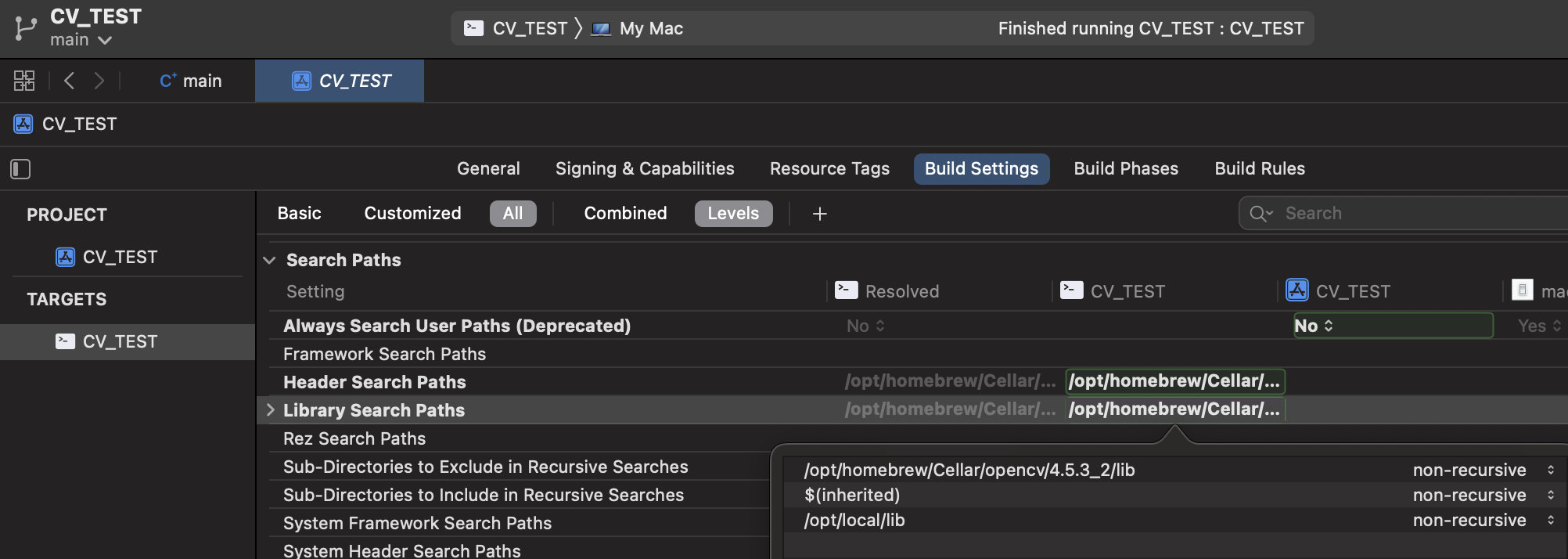Open the main branch dropdown

point(81,40)
